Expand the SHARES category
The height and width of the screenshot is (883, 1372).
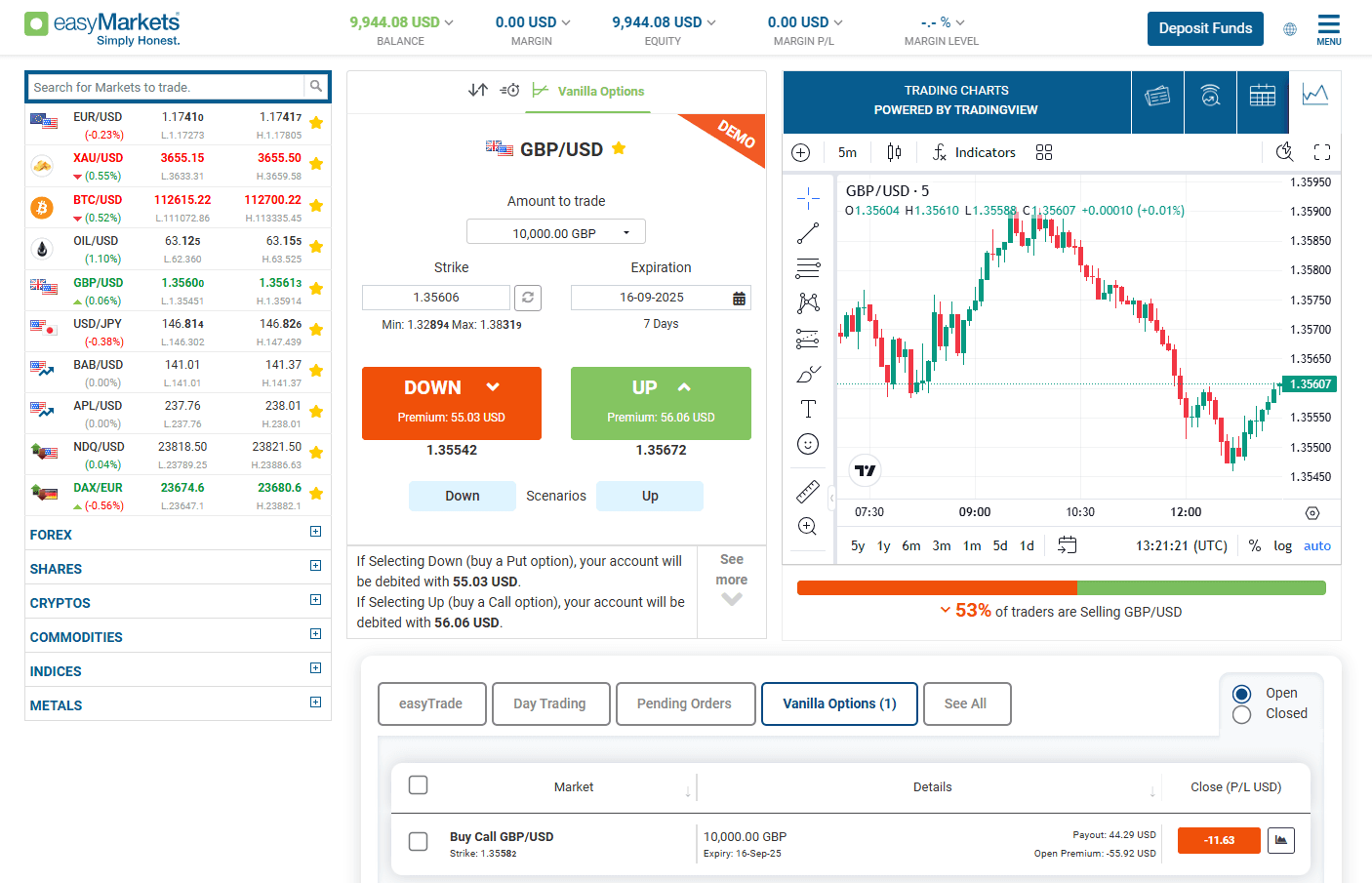[x=315, y=566]
